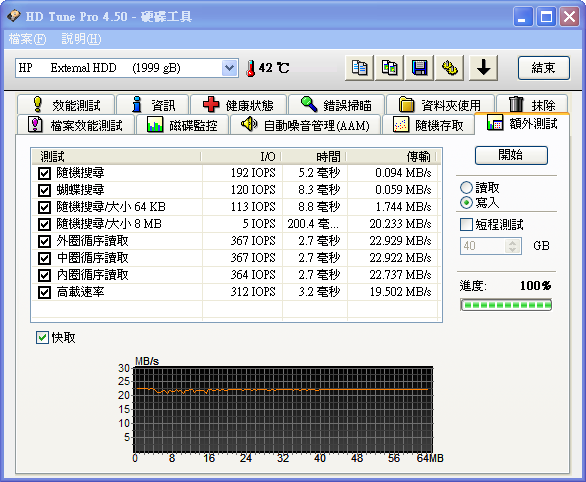Select the 讀取 radio button
The image size is (586, 482).
point(466,187)
